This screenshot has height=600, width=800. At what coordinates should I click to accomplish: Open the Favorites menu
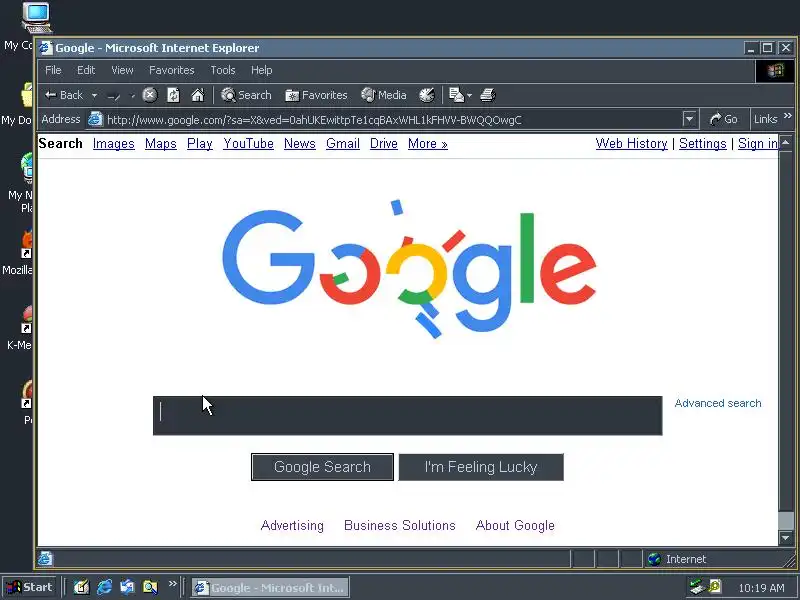point(171,70)
